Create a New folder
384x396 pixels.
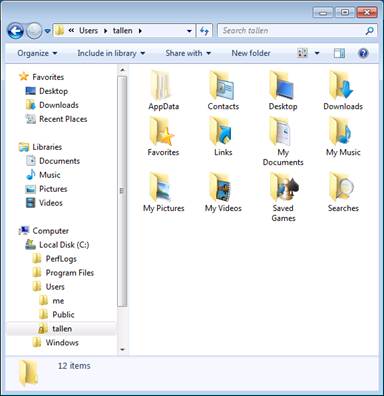click(251, 53)
